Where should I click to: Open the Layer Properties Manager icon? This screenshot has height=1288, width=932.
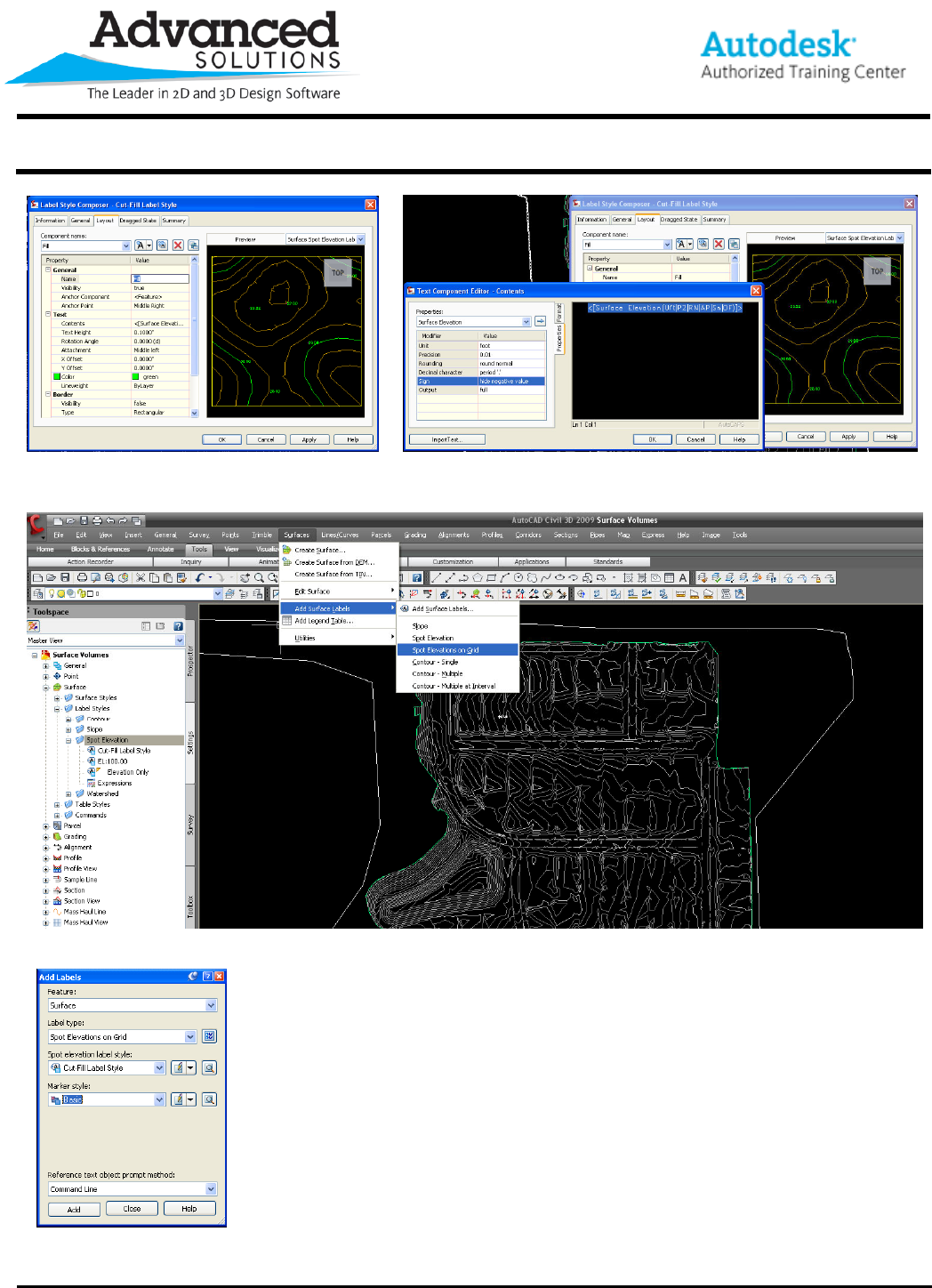point(37,593)
